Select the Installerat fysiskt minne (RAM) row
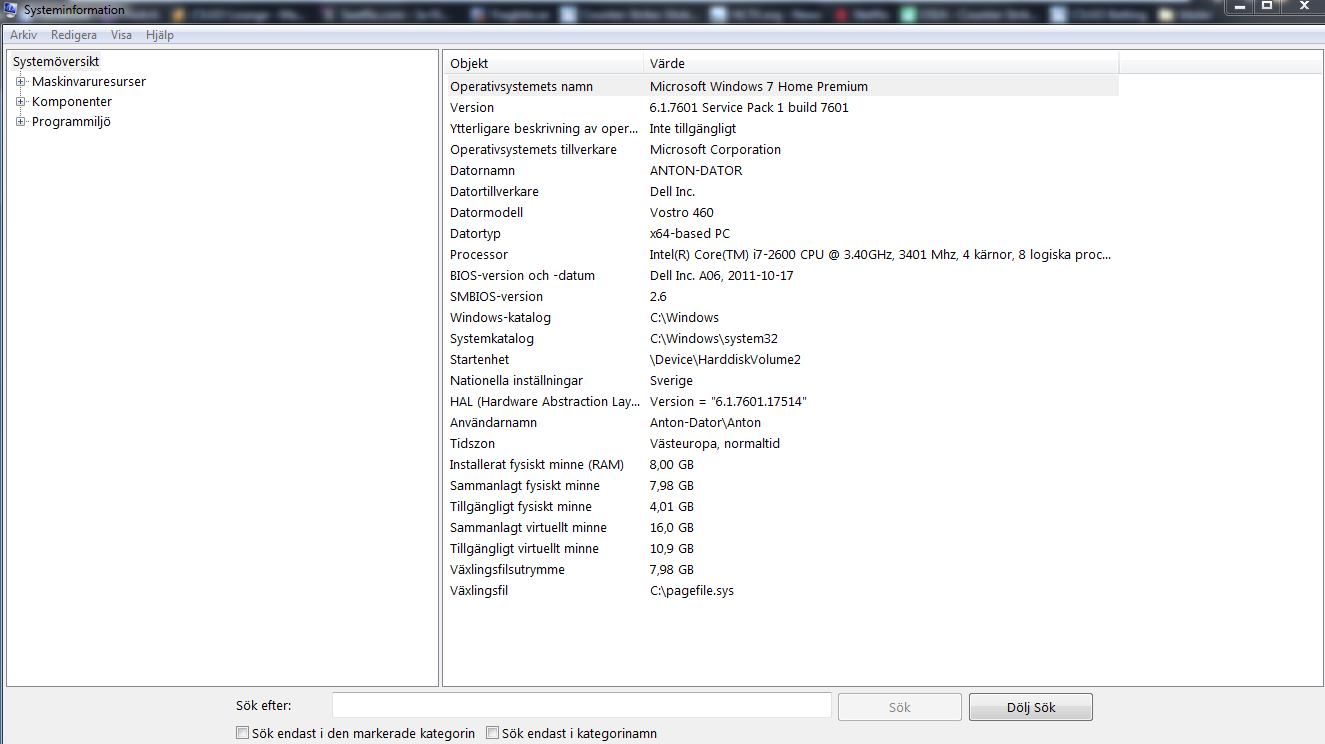The height and width of the screenshot is (744, 1325). click(781, 465)
